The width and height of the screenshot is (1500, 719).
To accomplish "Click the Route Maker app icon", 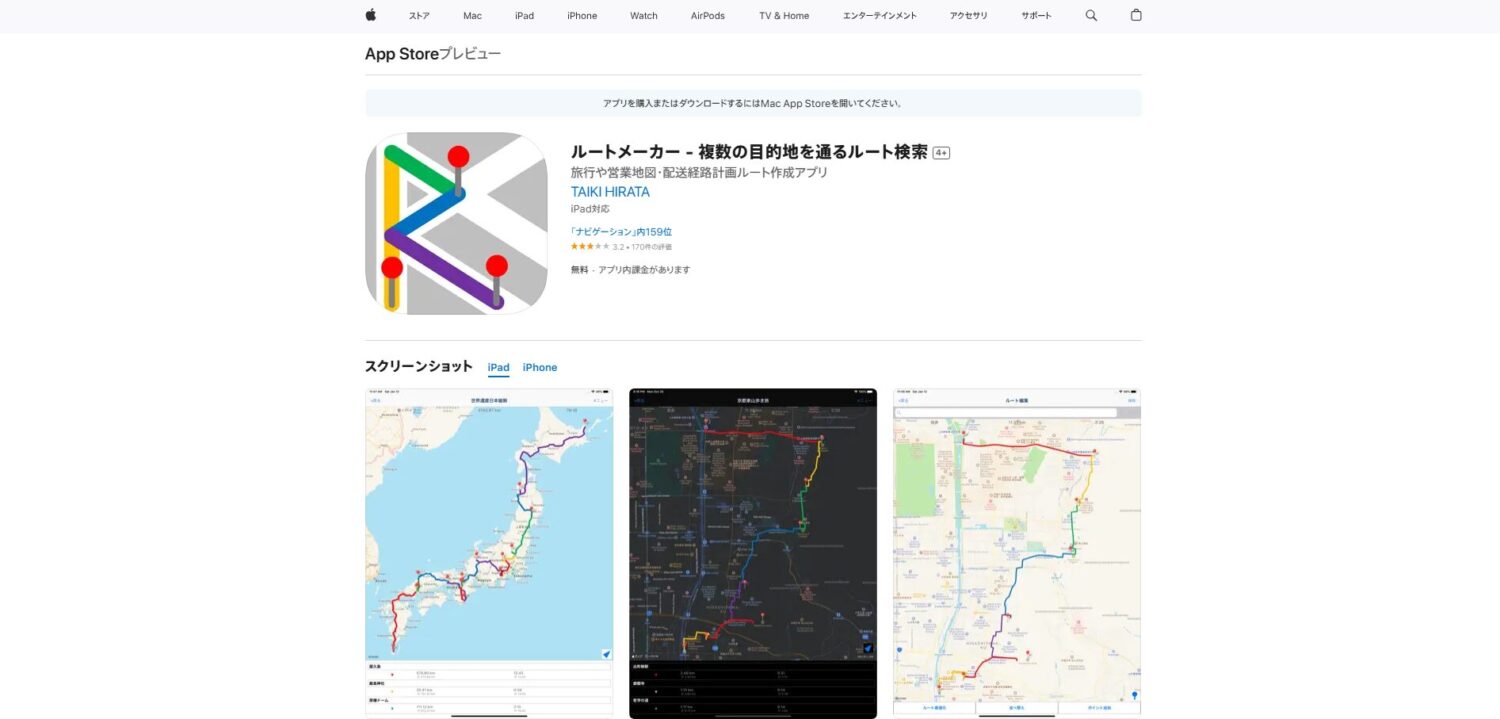I will tap(456, 223).
